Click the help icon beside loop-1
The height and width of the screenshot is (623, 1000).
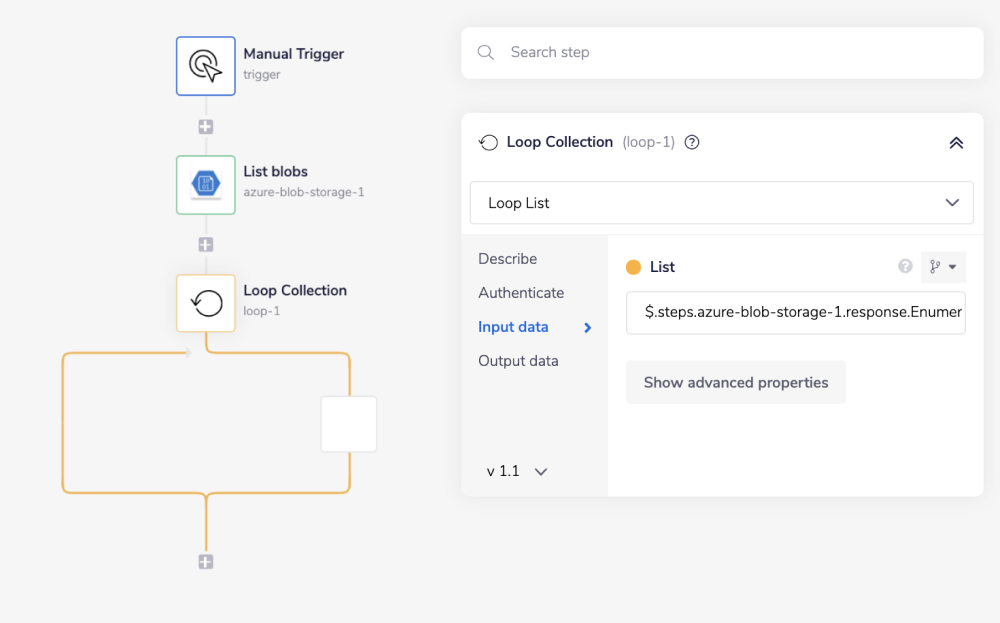691,142
